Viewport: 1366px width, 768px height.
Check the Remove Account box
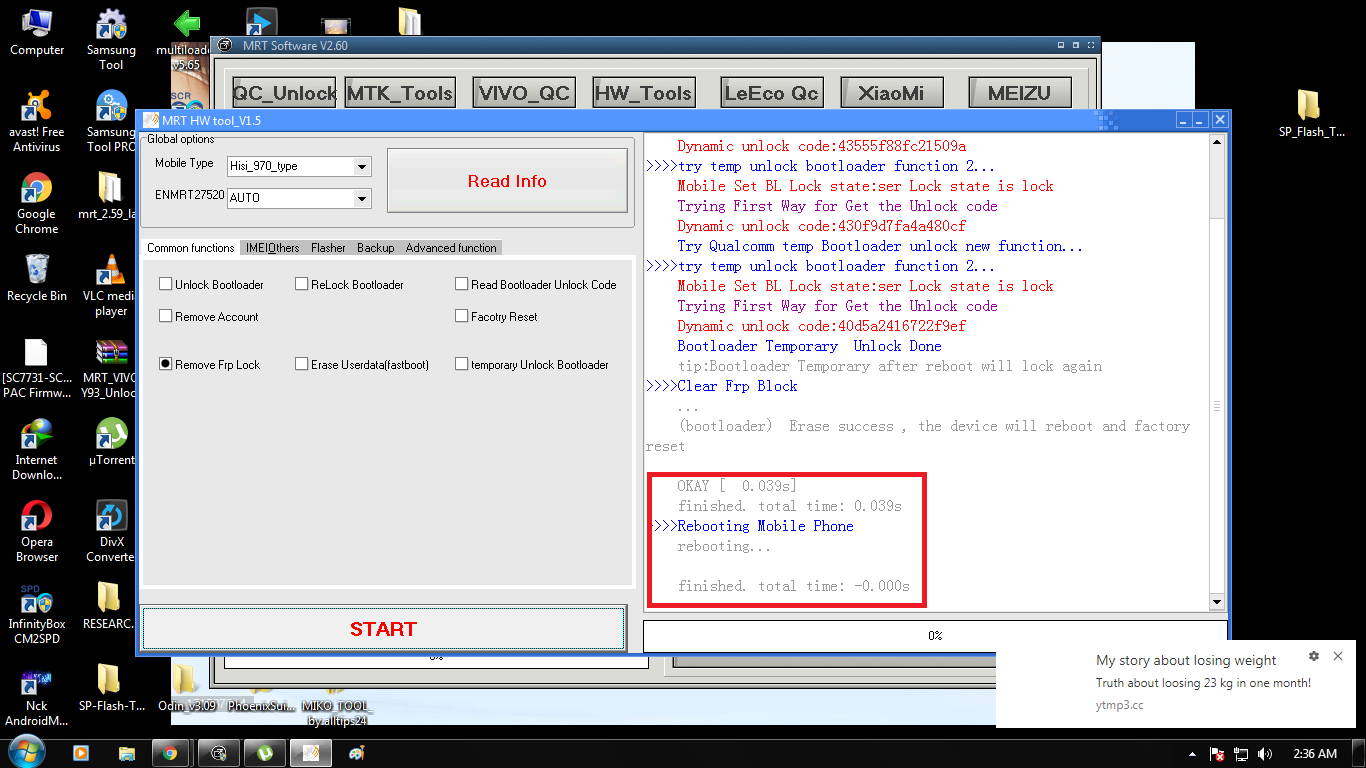coord(165,316)
